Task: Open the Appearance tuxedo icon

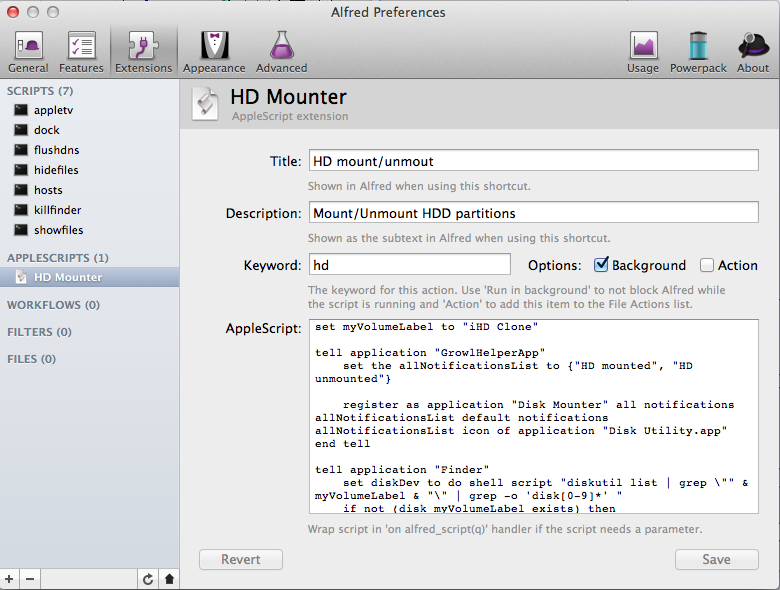Action: [214, 52]
